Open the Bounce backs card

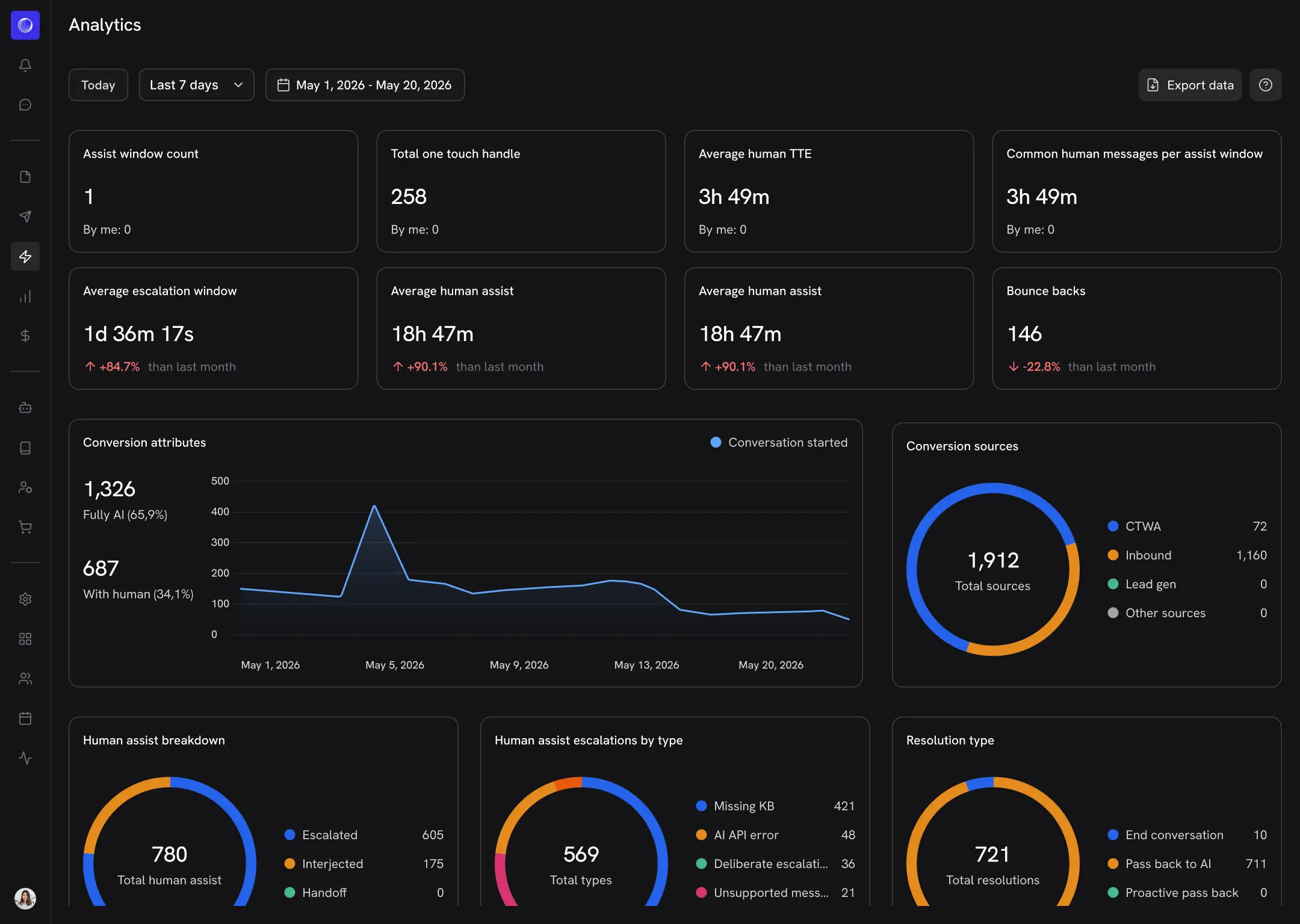click(1136, 328)
